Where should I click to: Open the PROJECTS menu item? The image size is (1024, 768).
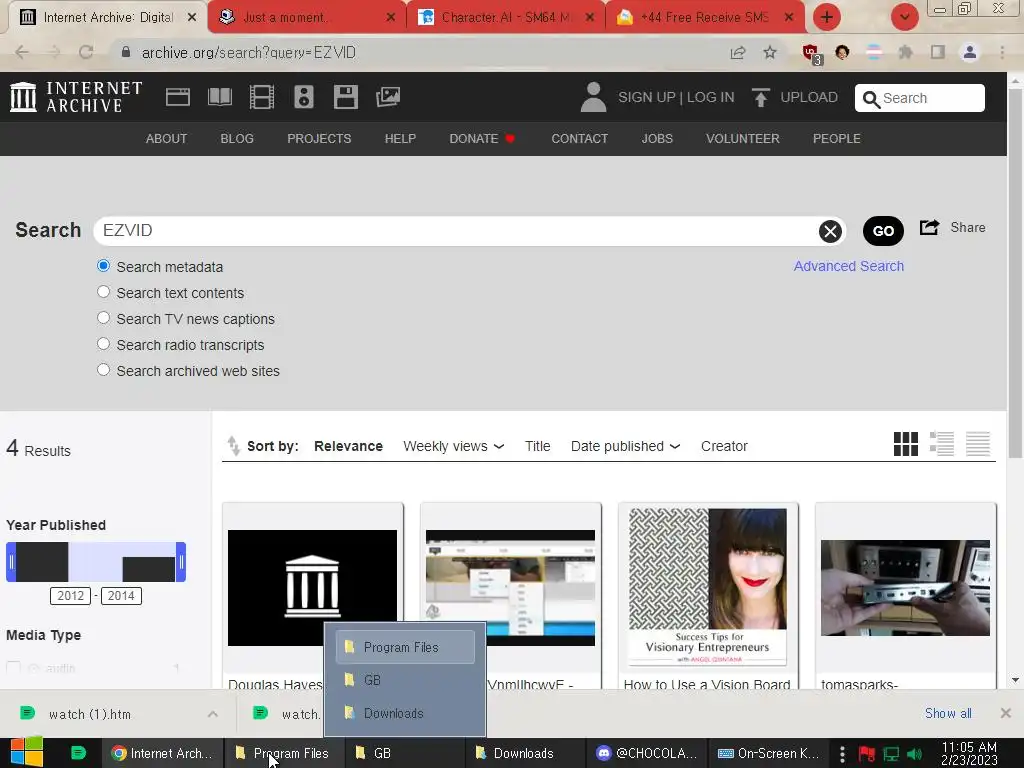click(319, 138)
